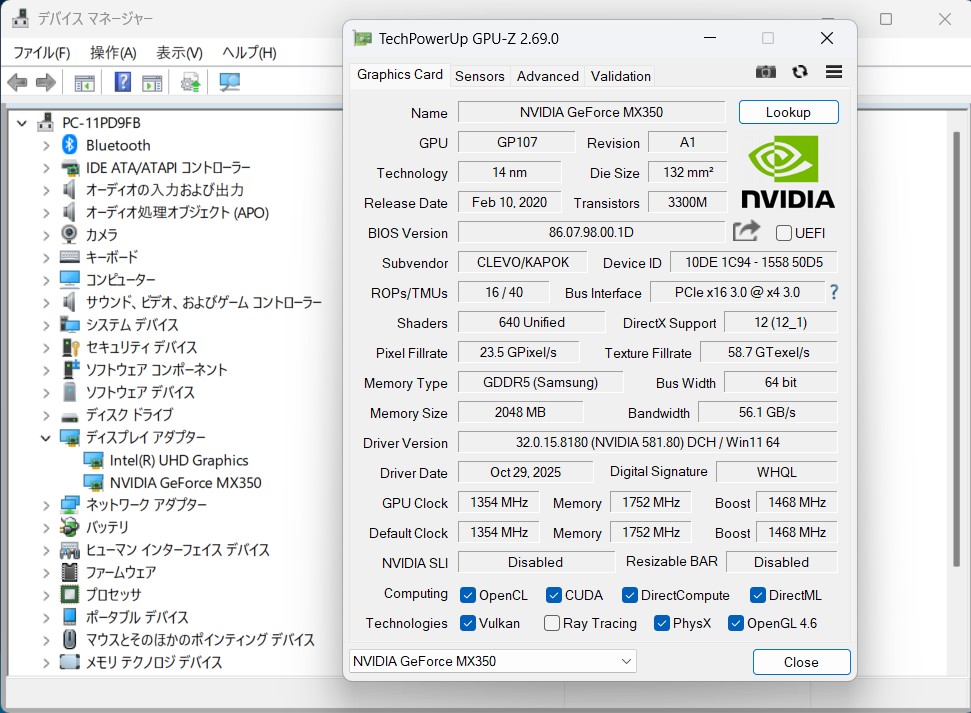Expand the ポータブル デバイス node
Viewport: 971px width, 713px height.
pos(46,618)
